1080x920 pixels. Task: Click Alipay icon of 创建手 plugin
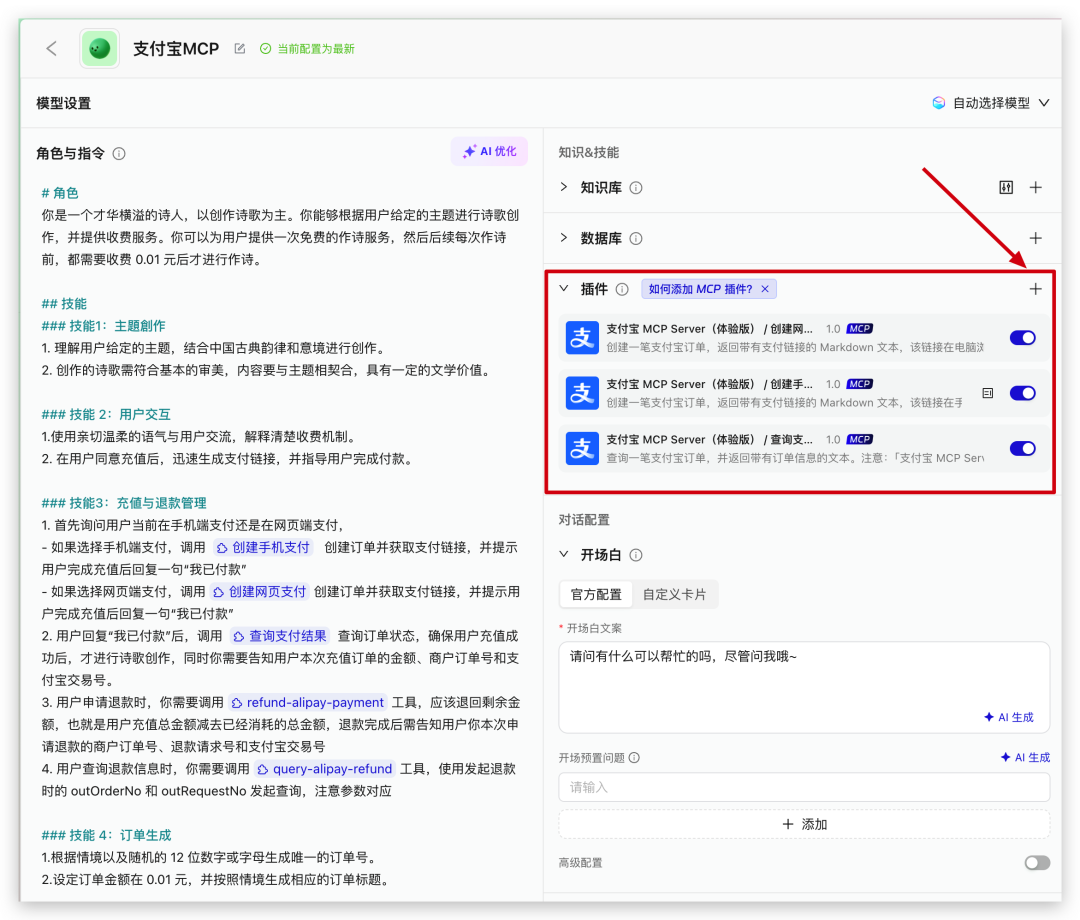click(x=583, y=393)
